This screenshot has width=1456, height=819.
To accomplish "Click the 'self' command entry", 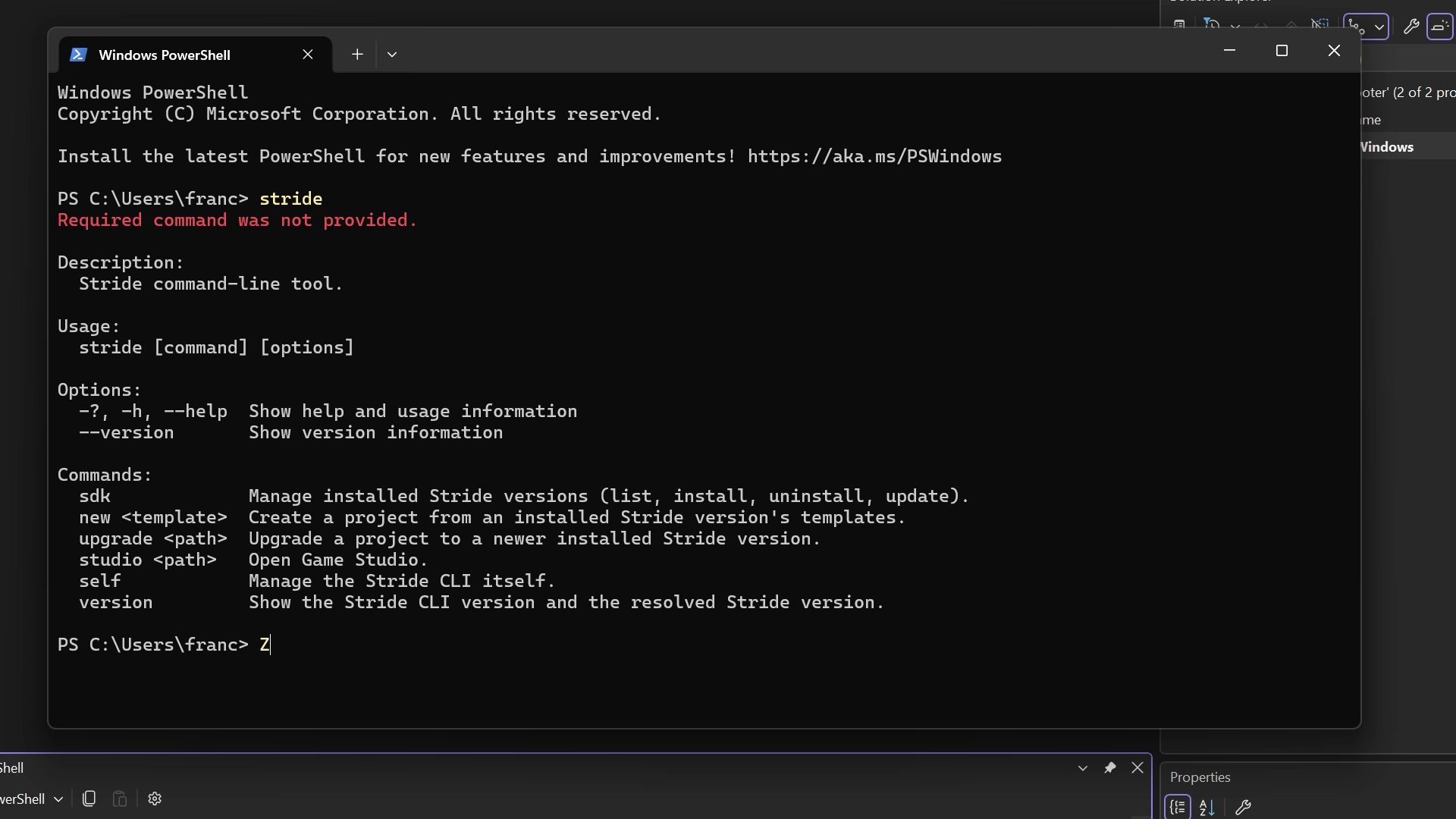I will coord(100,581).
